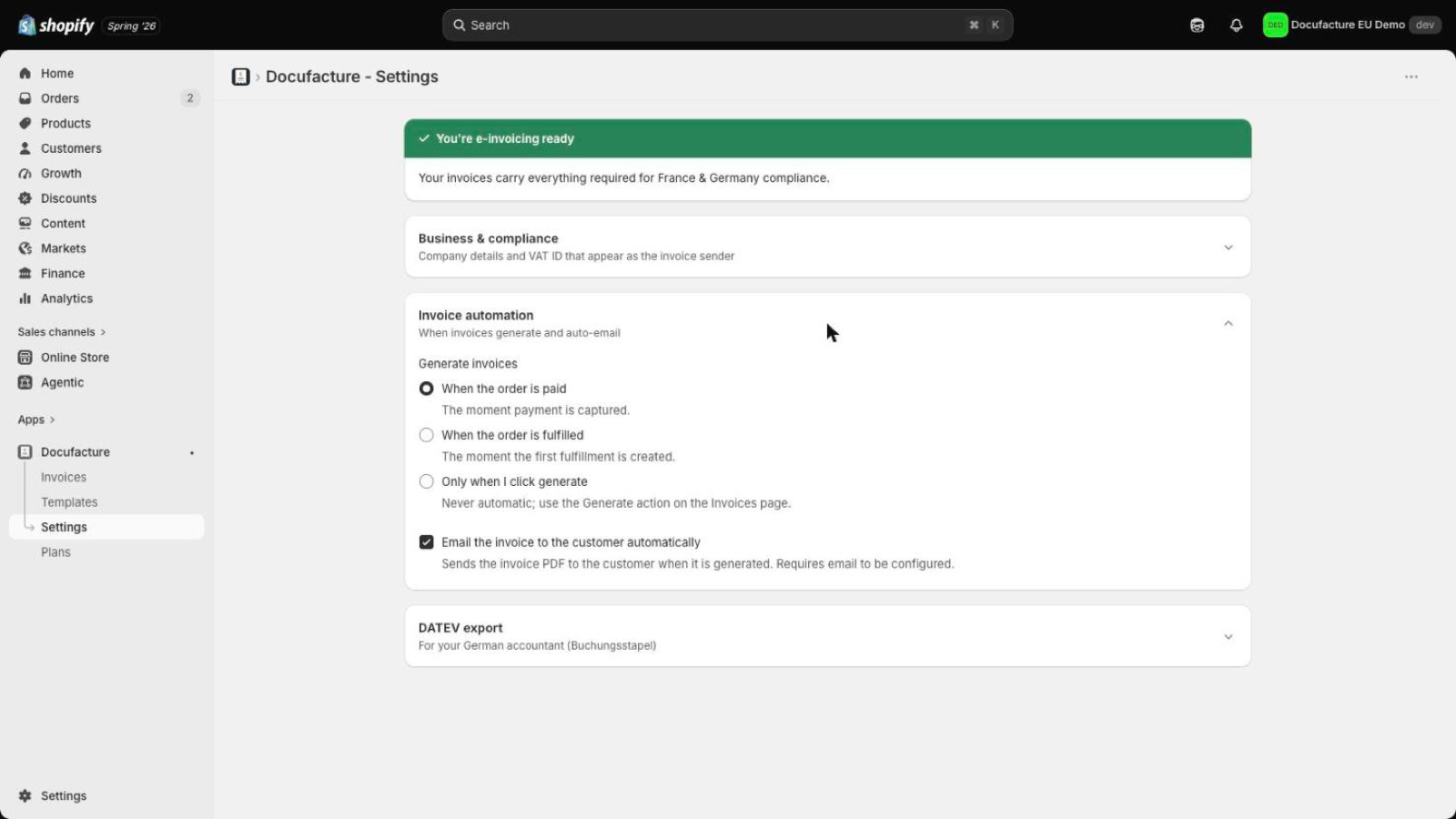Image resolution: width=1456 pixels, height=819 pixels.
Task: Click the Agentic channel icon
Action: coord(25,383)
